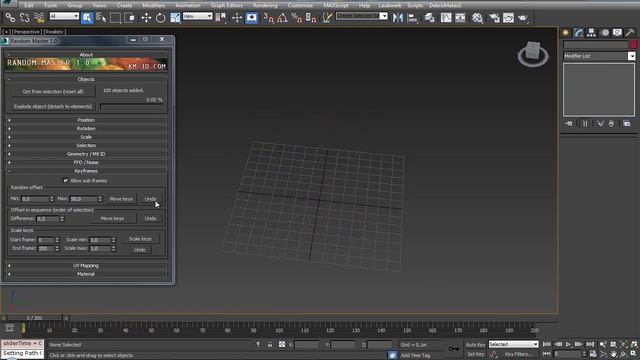The image size is (640, 360).
Task: Open Rendered Frame Window icon
Action: (x=508, y=18)
